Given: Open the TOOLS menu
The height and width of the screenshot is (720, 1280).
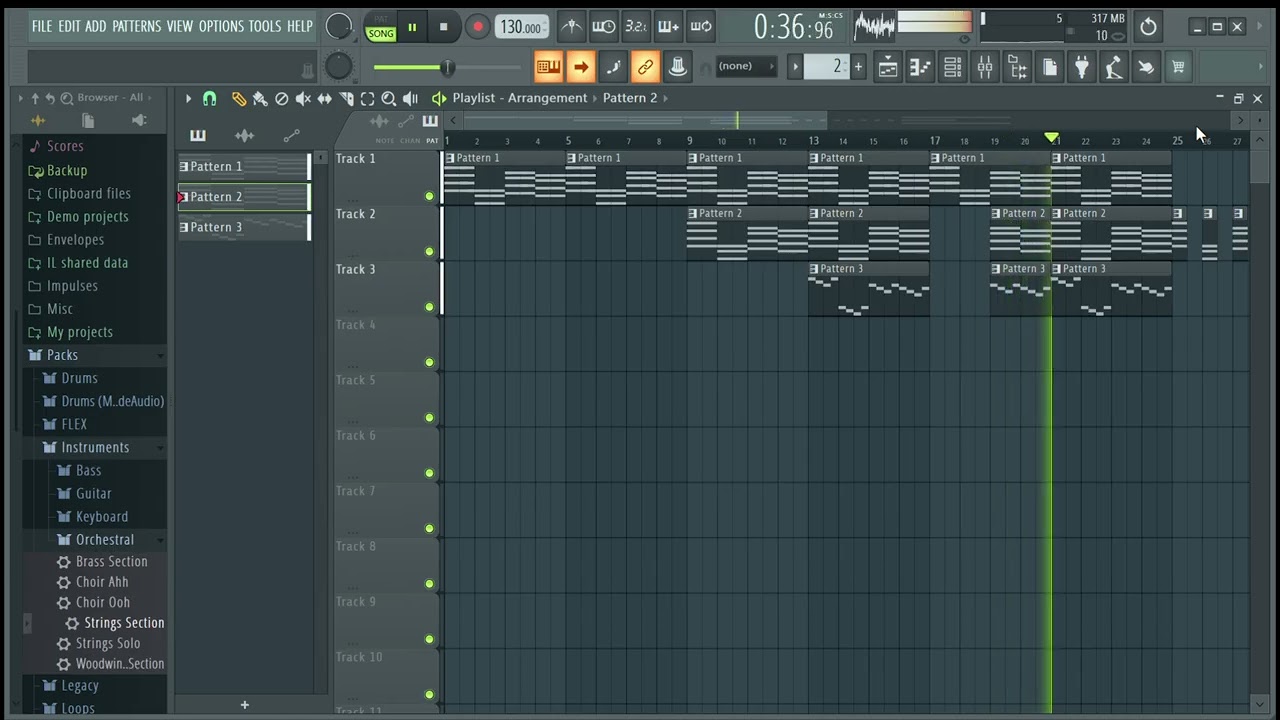Looking at the screenshot, I should pyautogui.click(x=265, y=26).
